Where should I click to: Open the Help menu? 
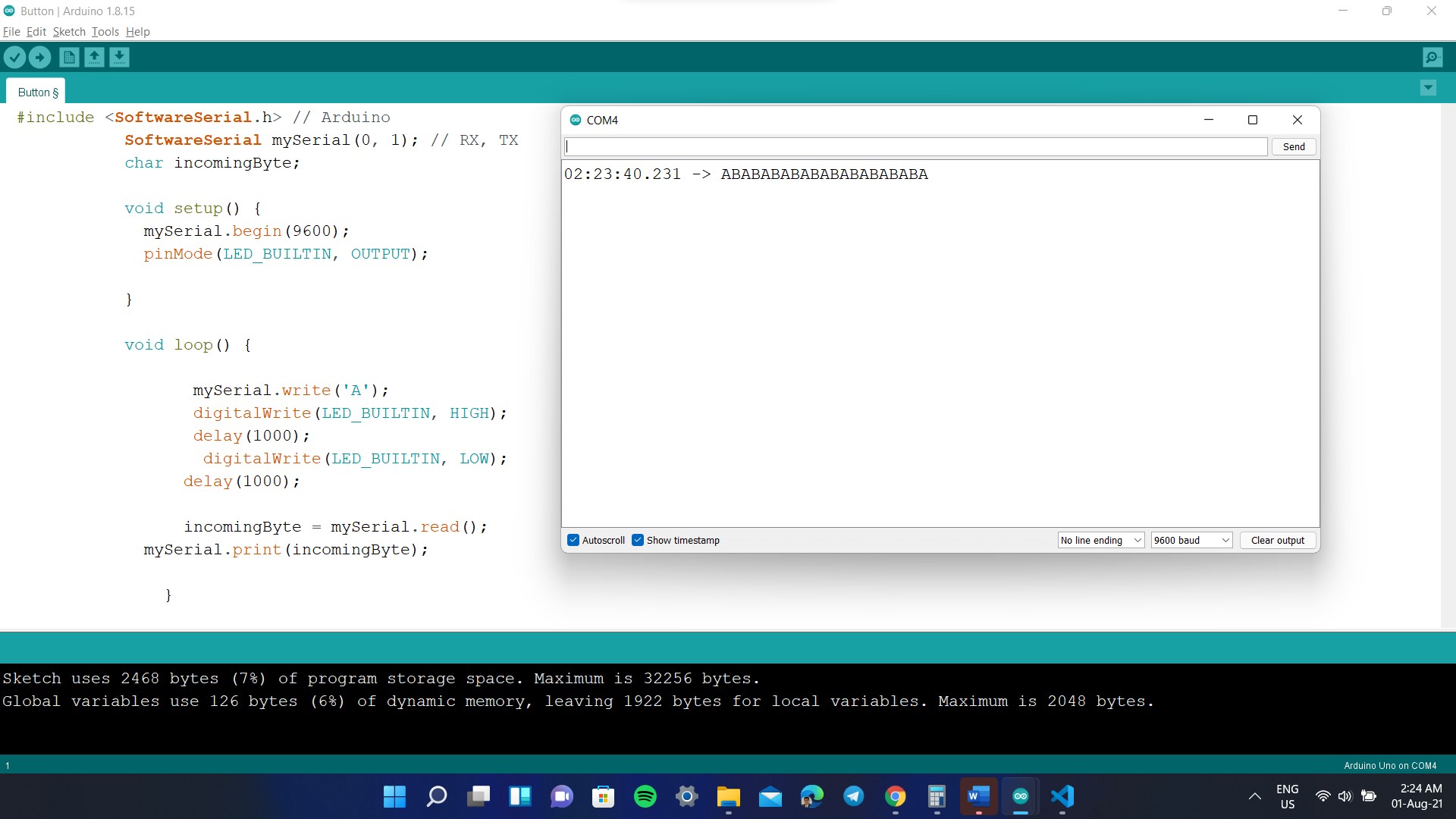[x=138, y=32]
